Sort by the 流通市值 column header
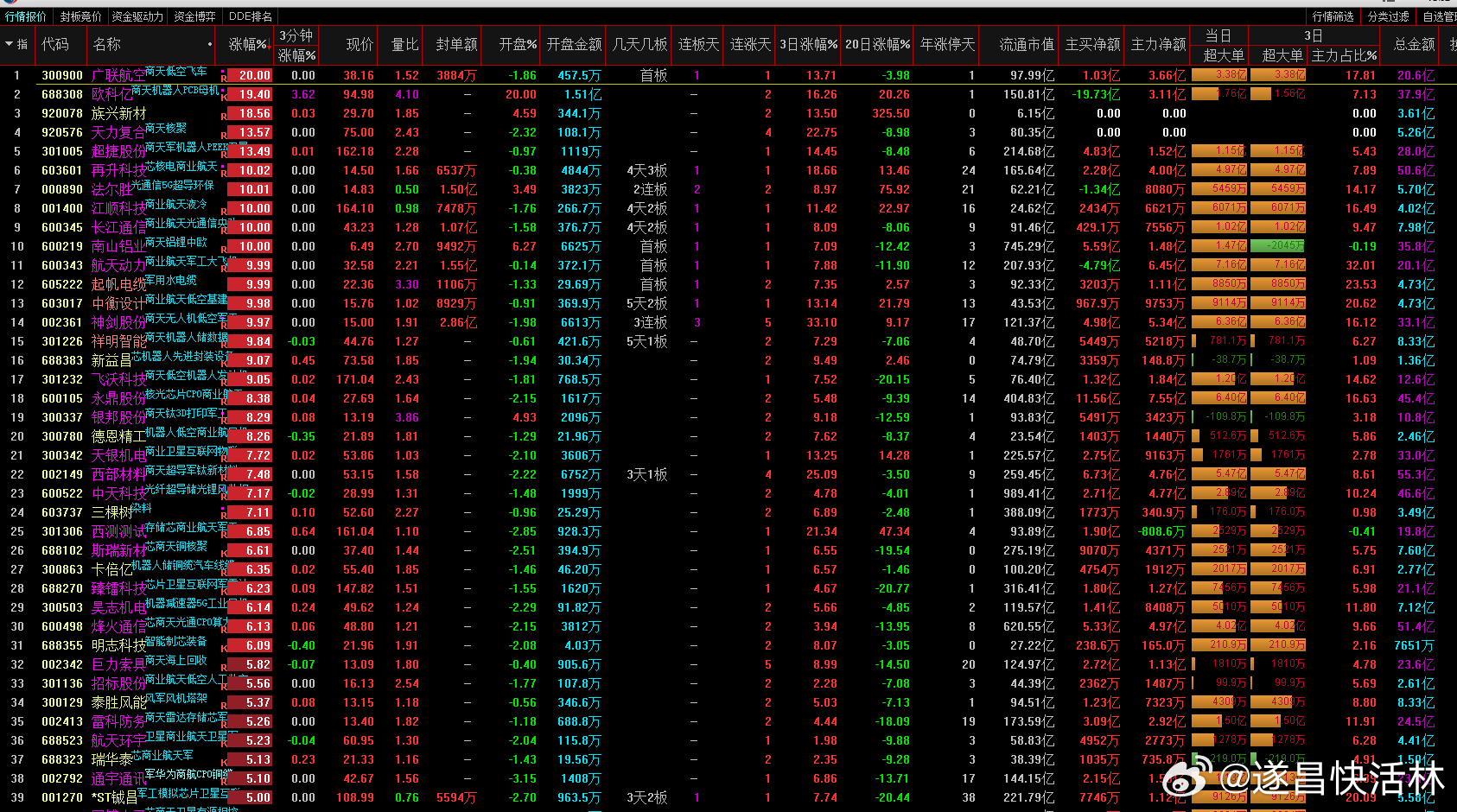 [1027, 44]
